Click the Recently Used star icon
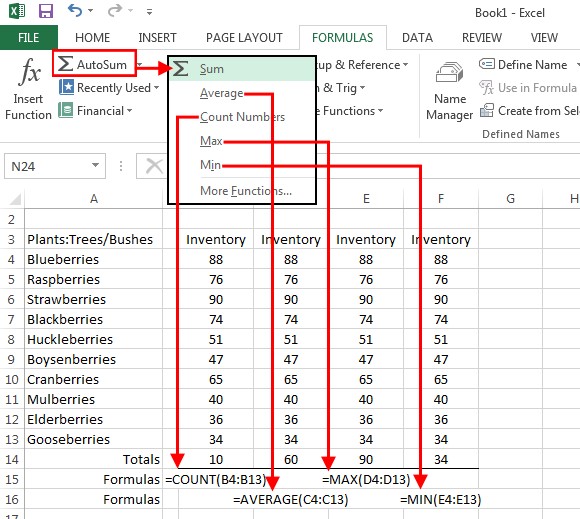Viewport: 580px width, 519px height. [66, 87]
